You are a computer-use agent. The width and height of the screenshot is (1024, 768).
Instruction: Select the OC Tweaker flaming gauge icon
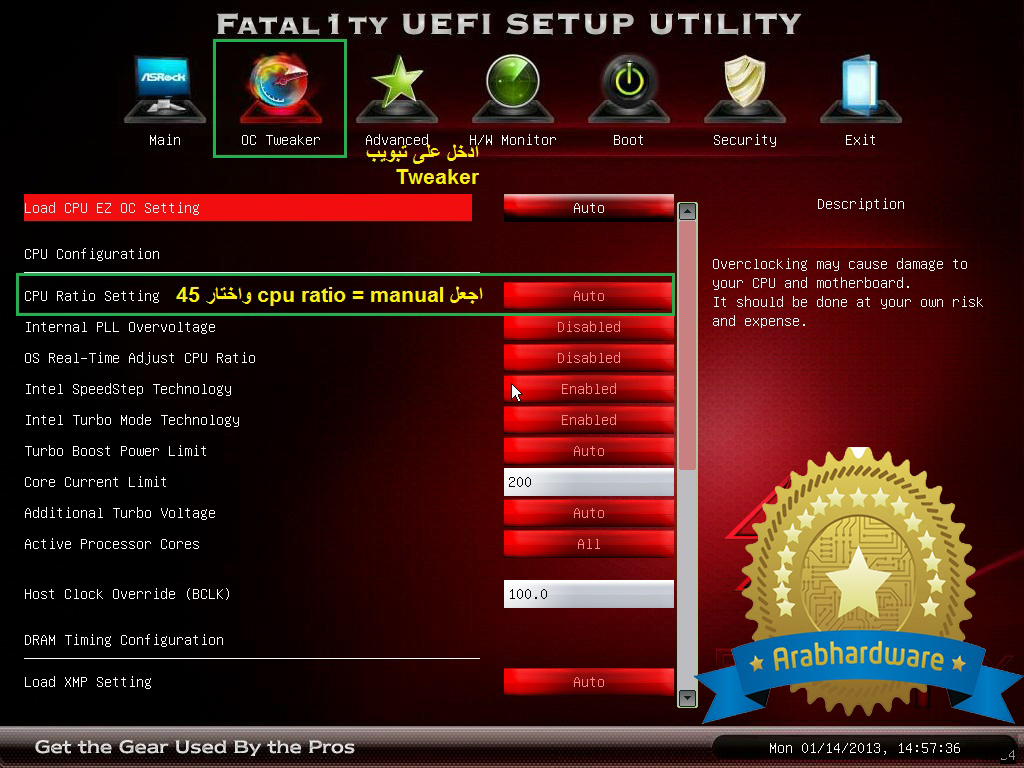tap(281, 89)
